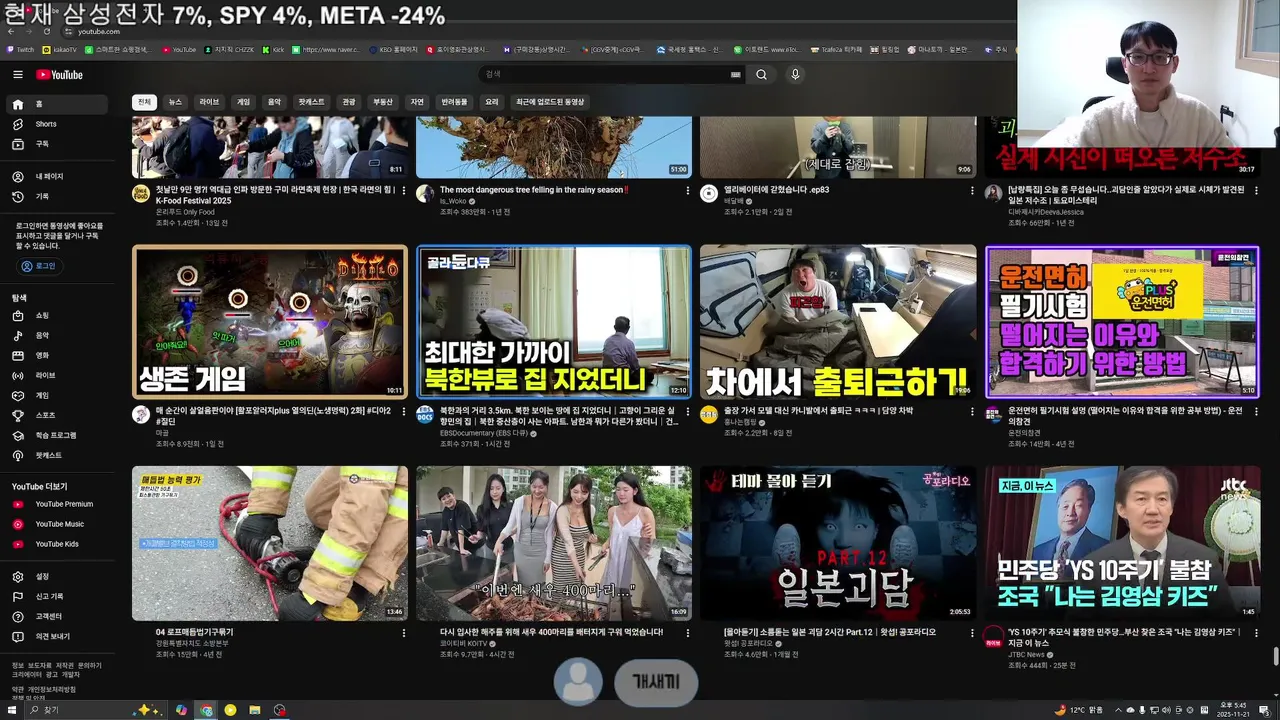This screenshot has height=720, width=1280.
Task: Click the search magnifier button
Action: point(761,74)
